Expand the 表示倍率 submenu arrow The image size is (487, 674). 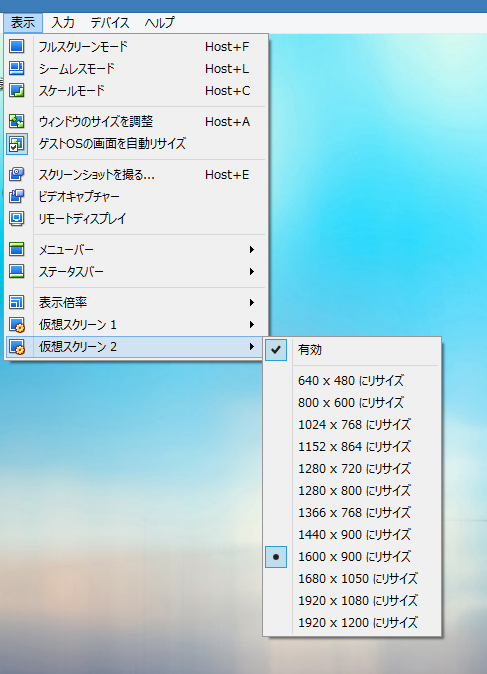point(252,302)
